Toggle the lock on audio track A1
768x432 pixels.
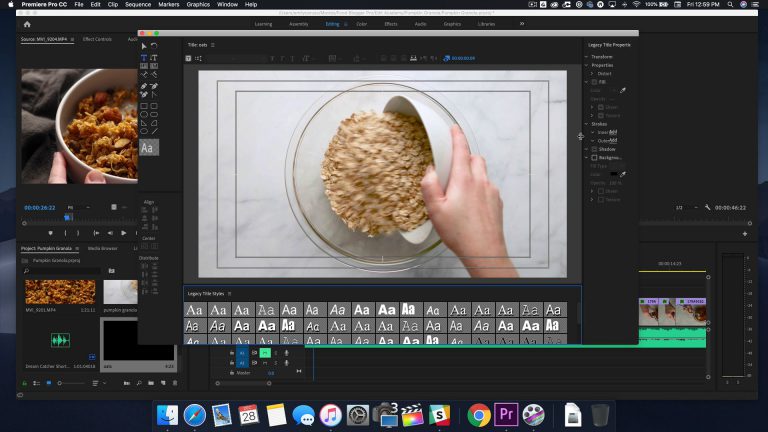point(232,353)
